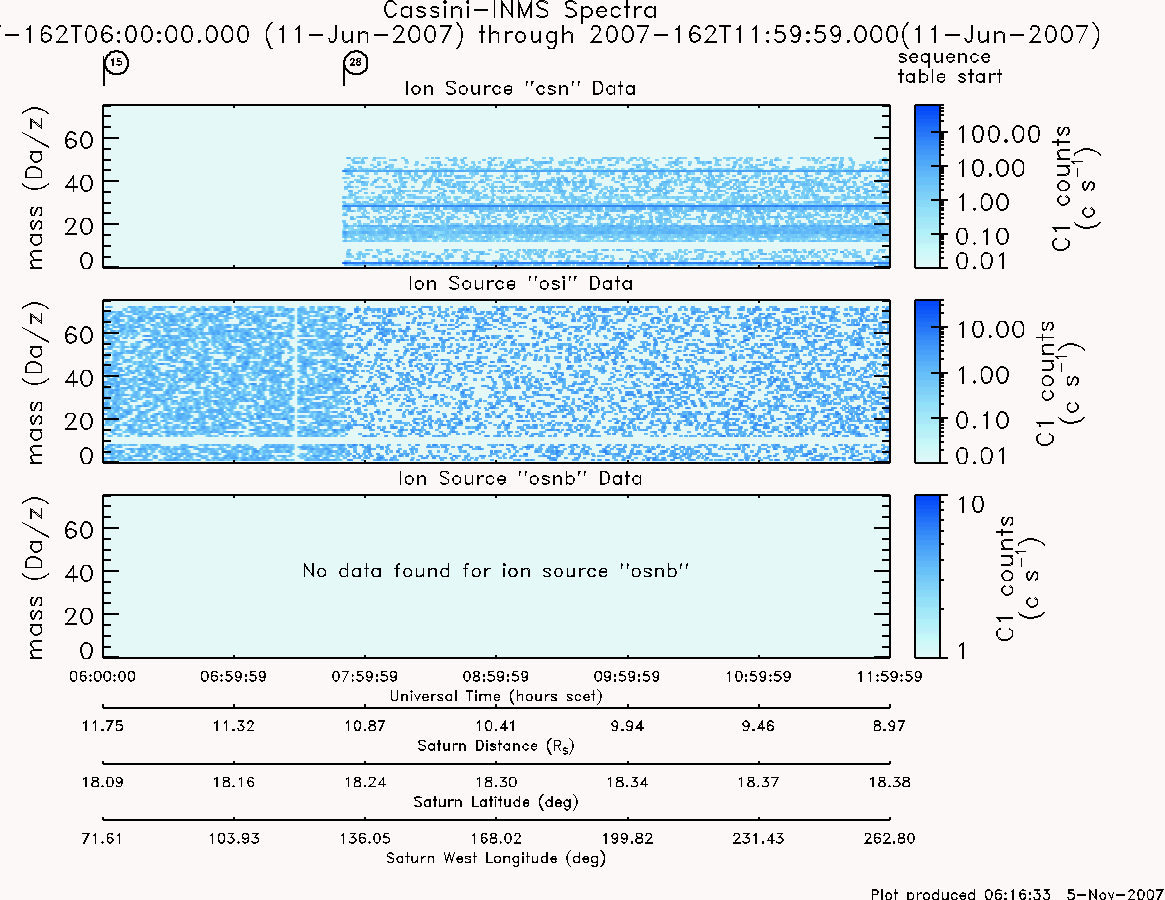This screenshot has width=1165, height=900.
Task: Click the 'Ion Source "osi" Data' heading
Action: point(520,283)
